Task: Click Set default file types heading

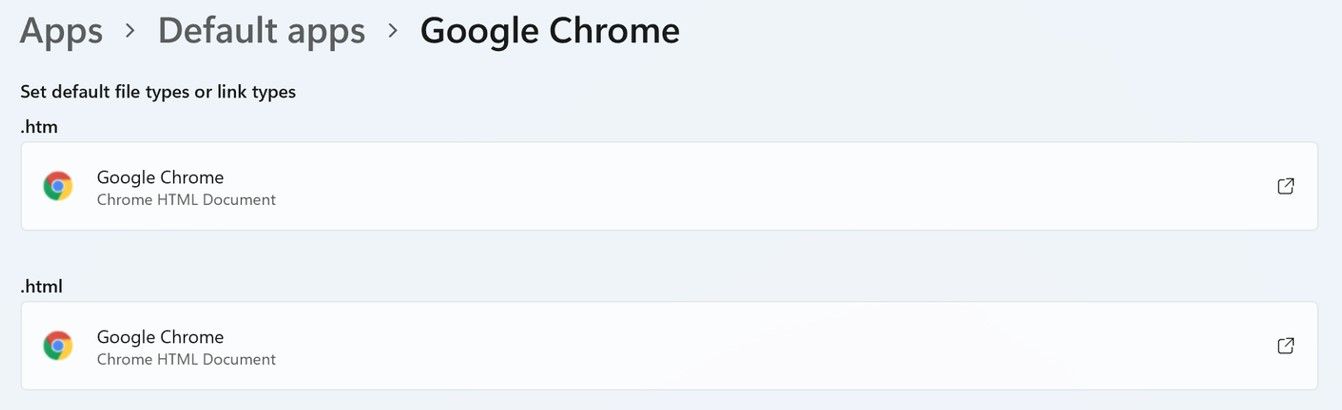Action: (x=158, y=92)
